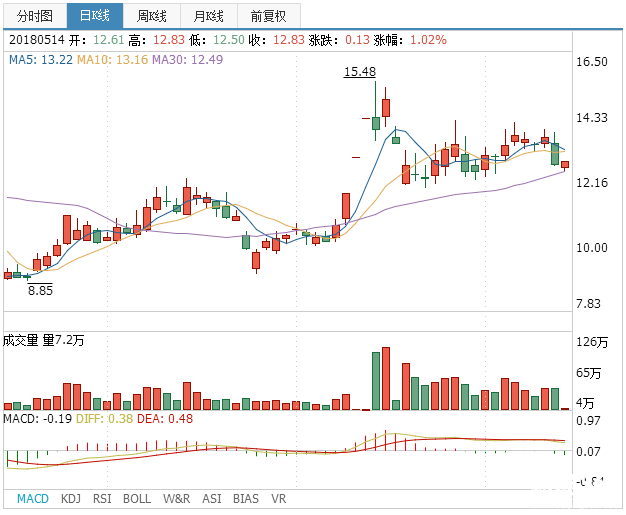Show the BIAS indicator

[246, 499]
